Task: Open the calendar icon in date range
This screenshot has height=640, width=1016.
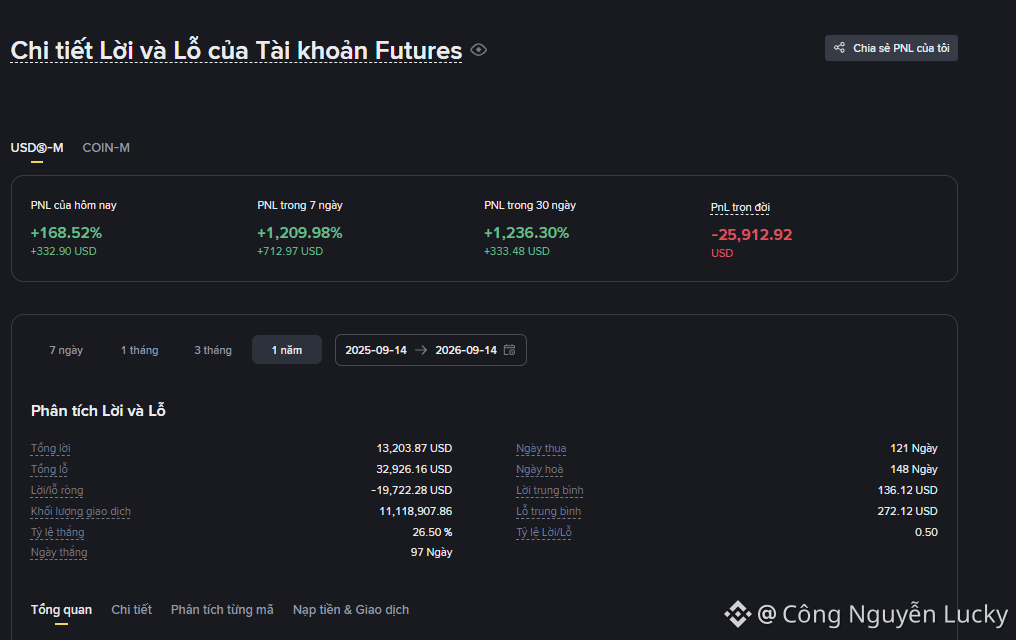Action: pyautogui.click(x=510, y=350)
